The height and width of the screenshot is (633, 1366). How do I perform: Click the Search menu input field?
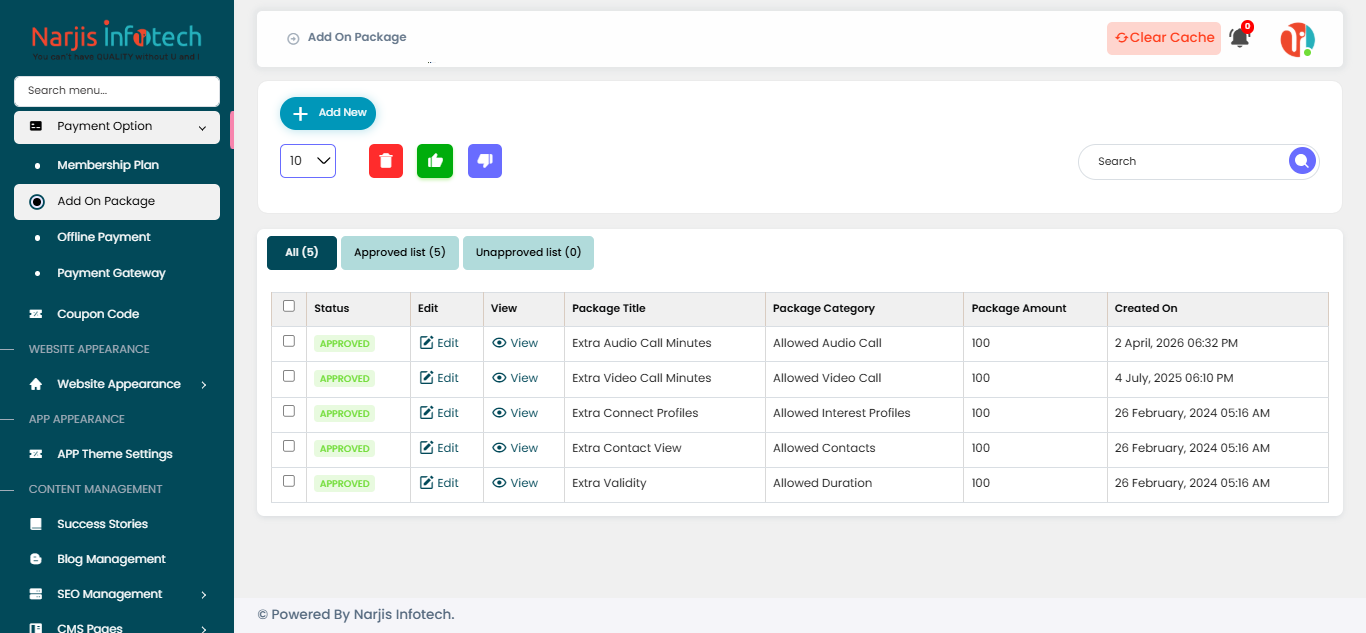tap(117, 91)
